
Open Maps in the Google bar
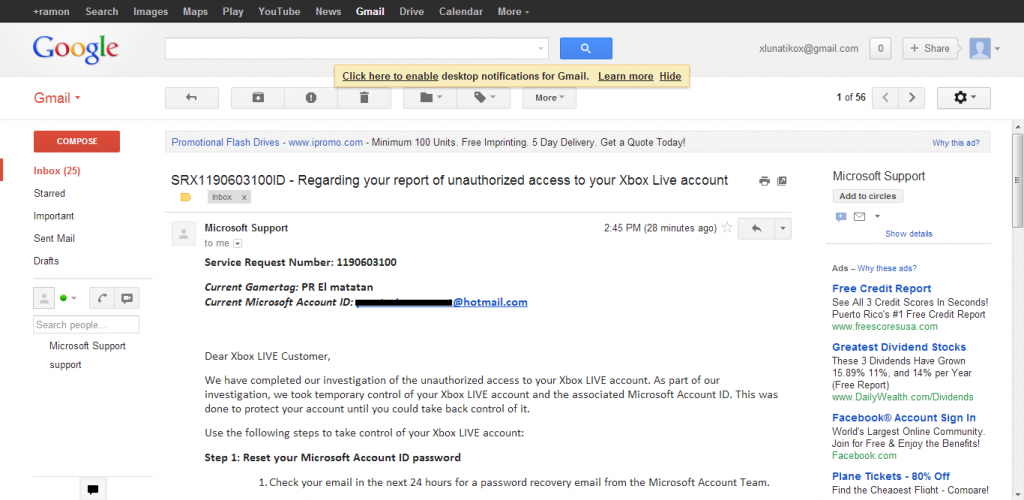click(195, 12)
